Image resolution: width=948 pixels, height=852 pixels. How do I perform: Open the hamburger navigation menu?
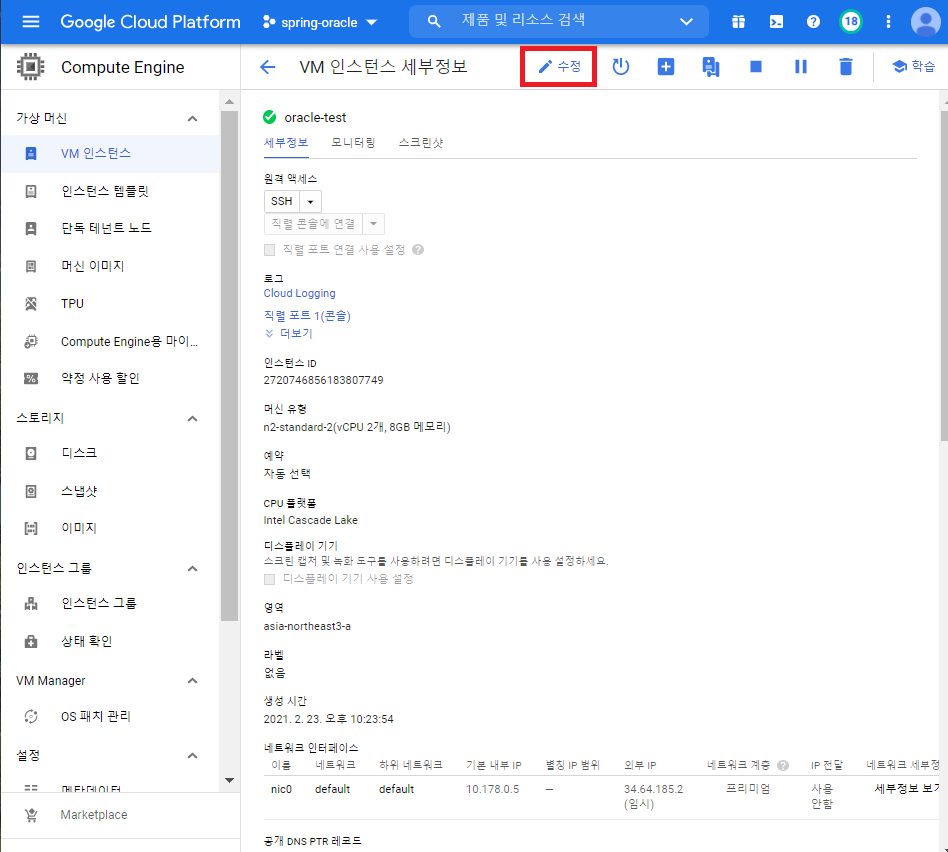coord(31,22)
